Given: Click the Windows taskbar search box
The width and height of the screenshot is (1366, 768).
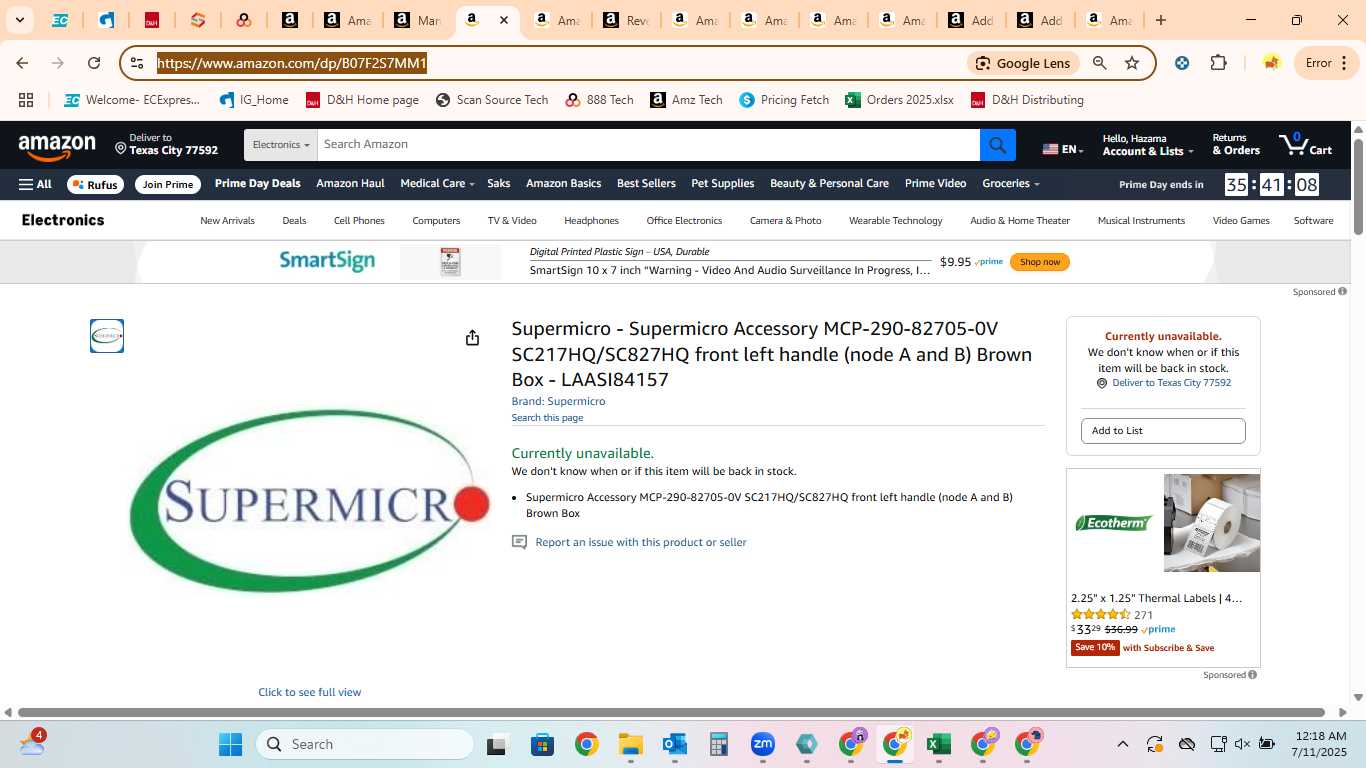Looking at the screenshot, I should (x=365, y=744).
